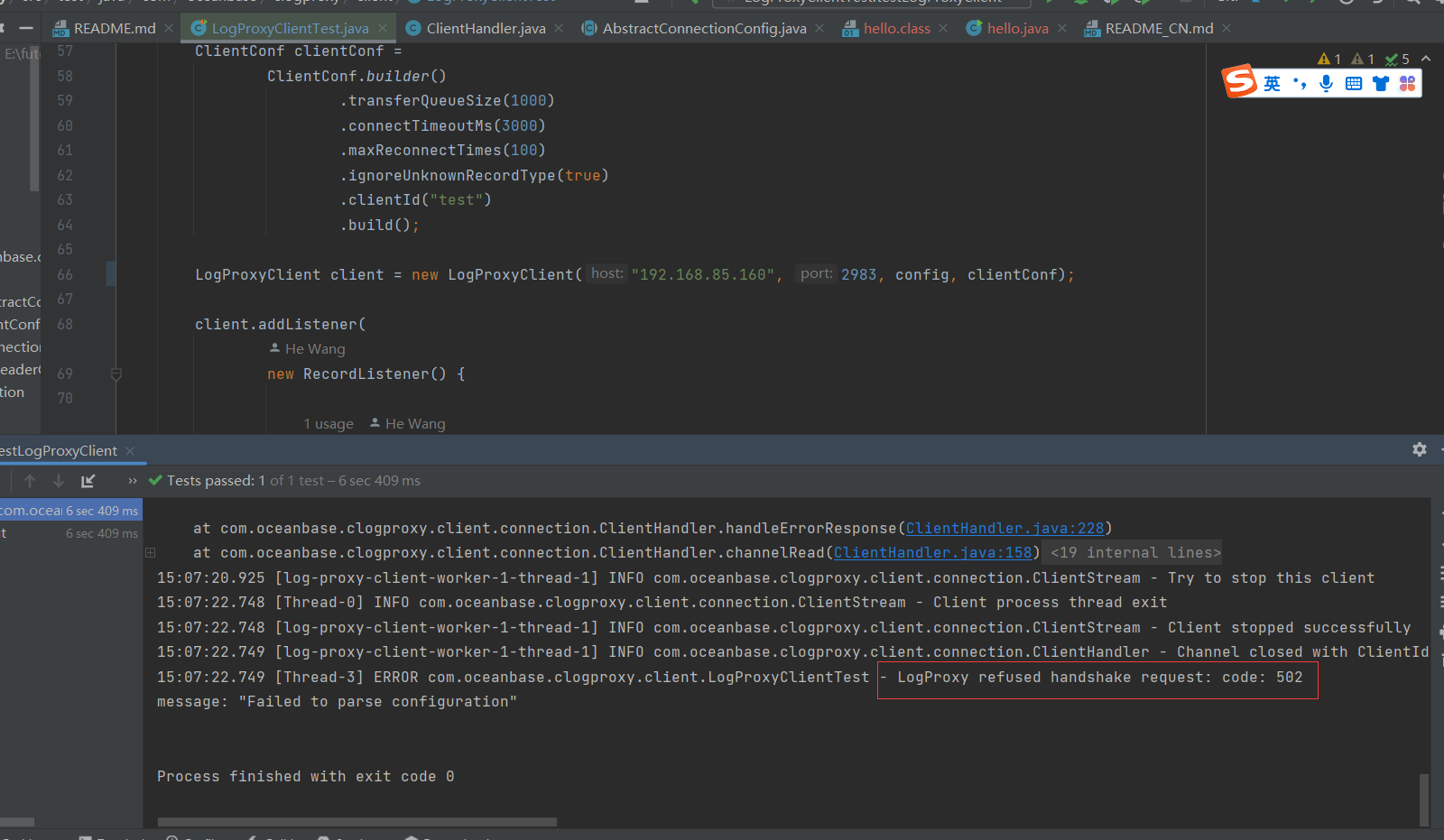Click the He Wang author hint above RecordListener
Viewport: 1444px width, 840px height.
[x=307, y=348]
